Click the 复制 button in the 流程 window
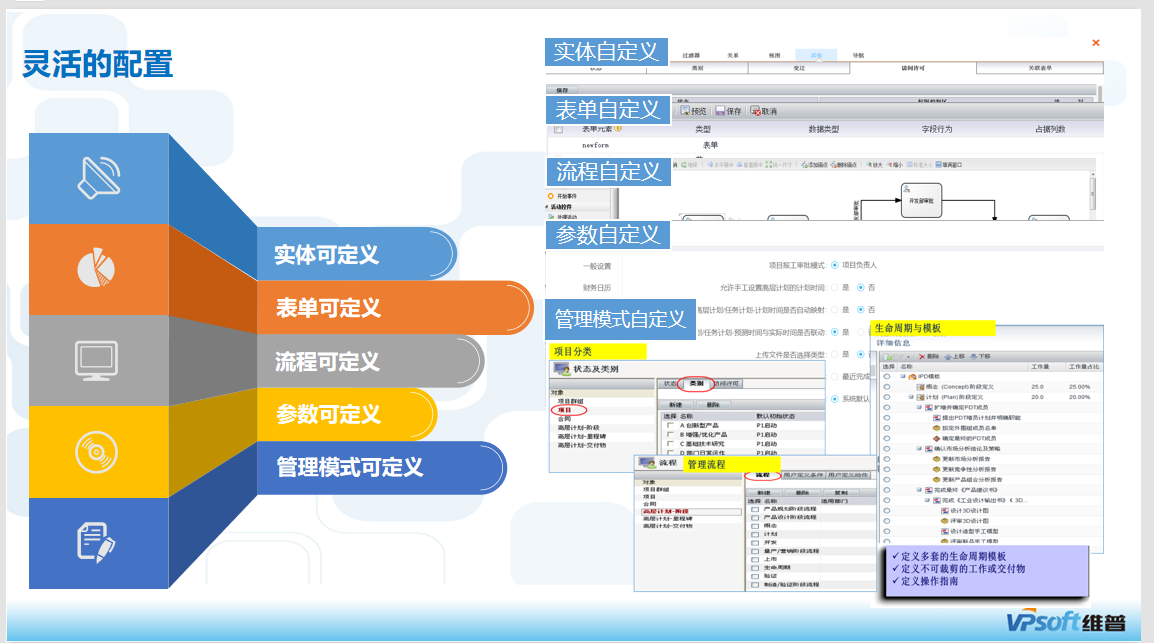 point(841,492)
